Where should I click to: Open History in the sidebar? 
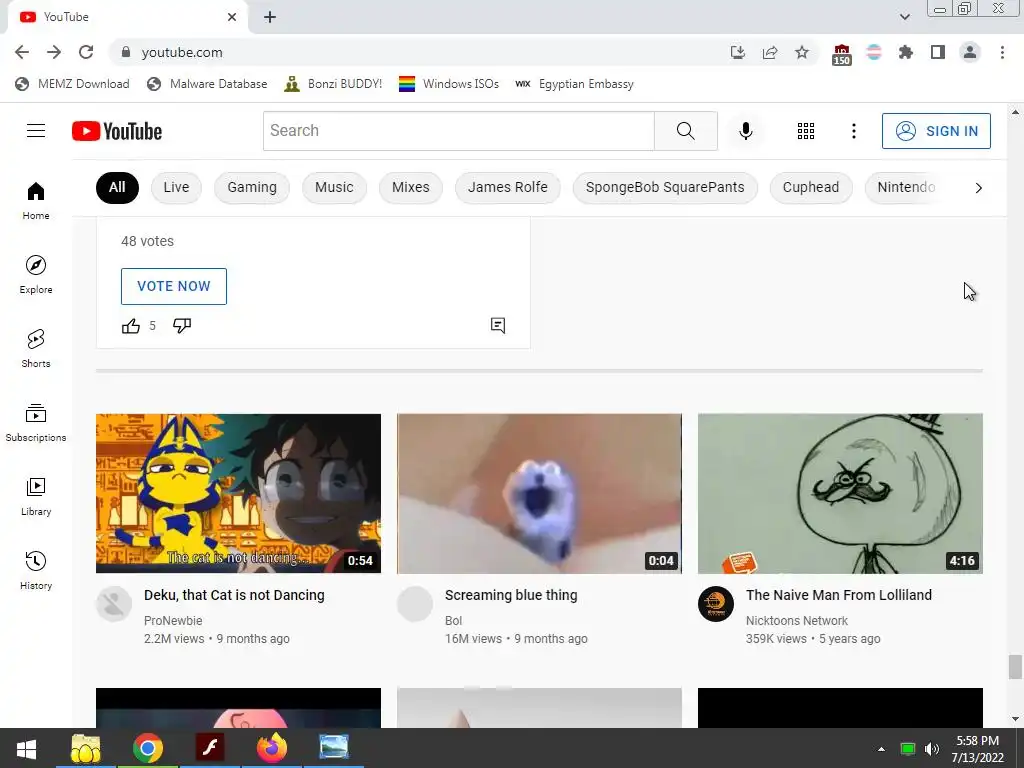36,570
